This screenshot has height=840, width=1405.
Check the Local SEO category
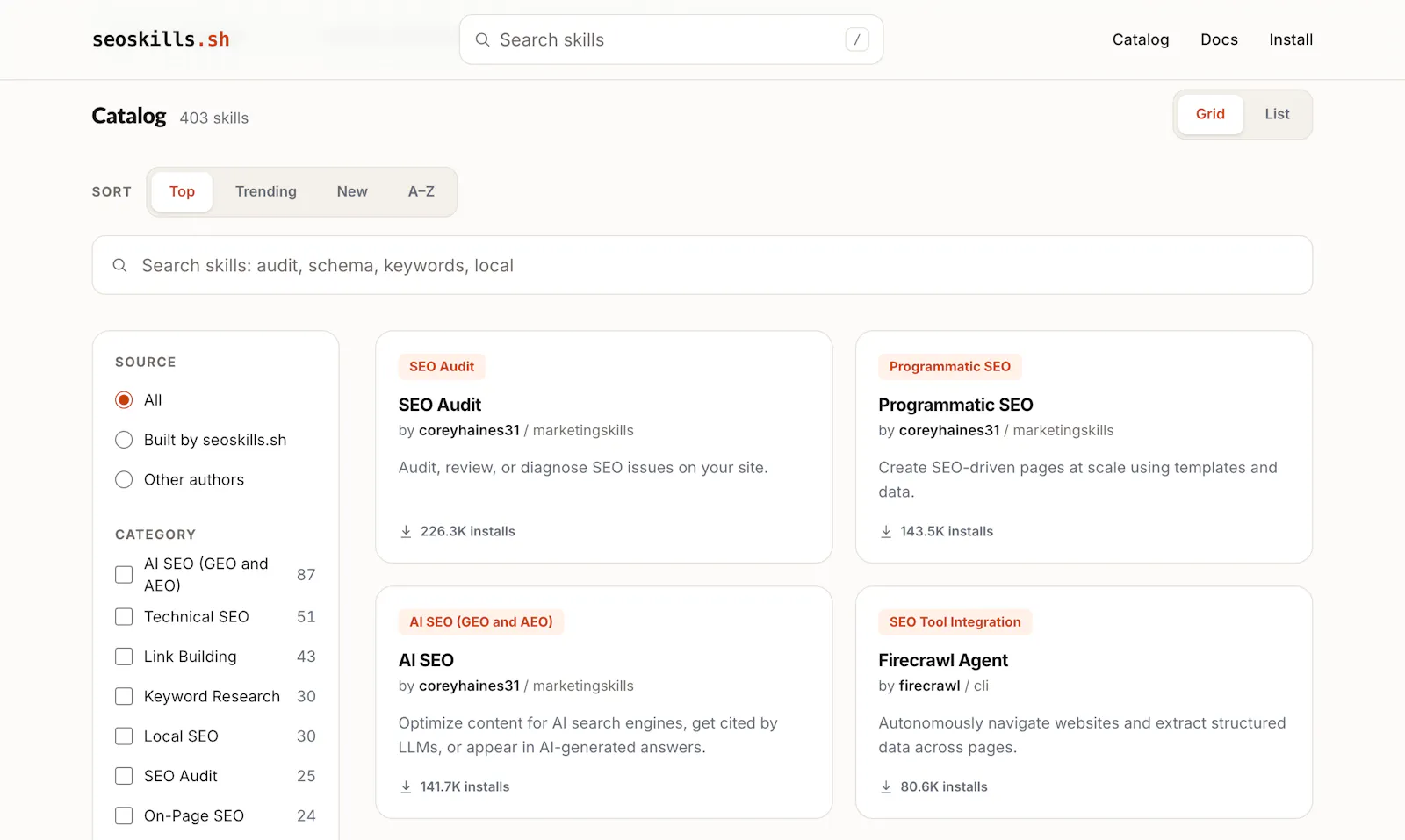click(124, 736)
